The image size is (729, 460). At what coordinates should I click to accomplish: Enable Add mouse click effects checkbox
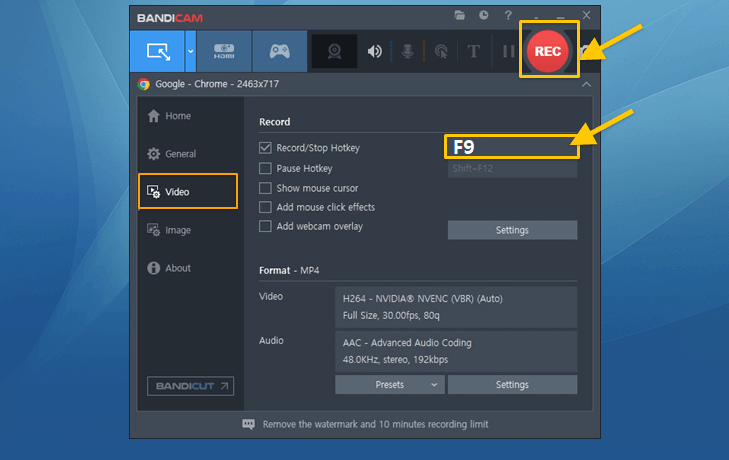pyautogui.click(x=265, y=207)
